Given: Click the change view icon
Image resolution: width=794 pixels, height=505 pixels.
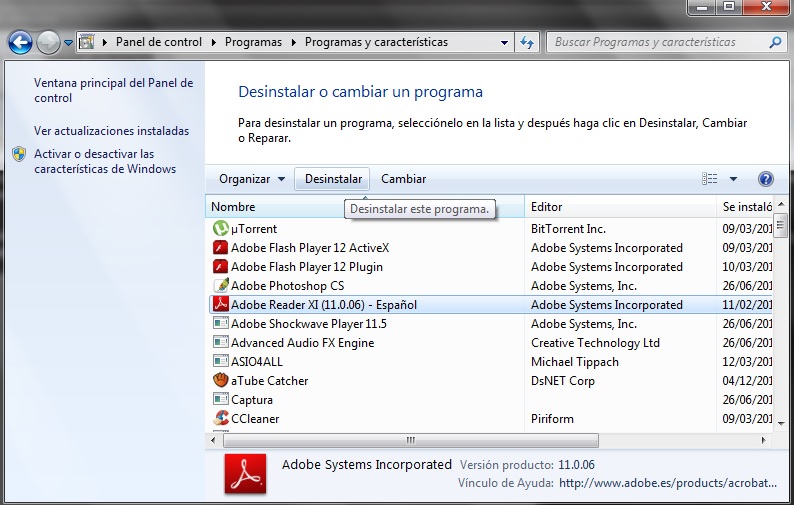Looking at the screenshot, I should pyautogui.click(x=709, y=179).
